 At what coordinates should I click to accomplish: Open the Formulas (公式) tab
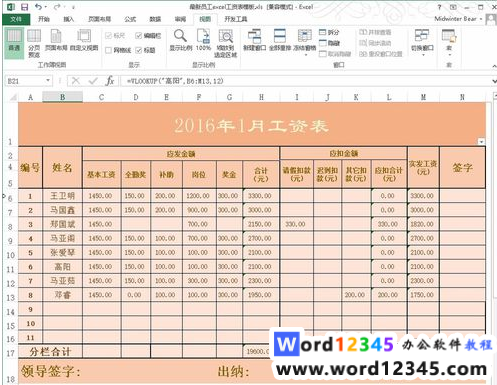coord(130,19)
